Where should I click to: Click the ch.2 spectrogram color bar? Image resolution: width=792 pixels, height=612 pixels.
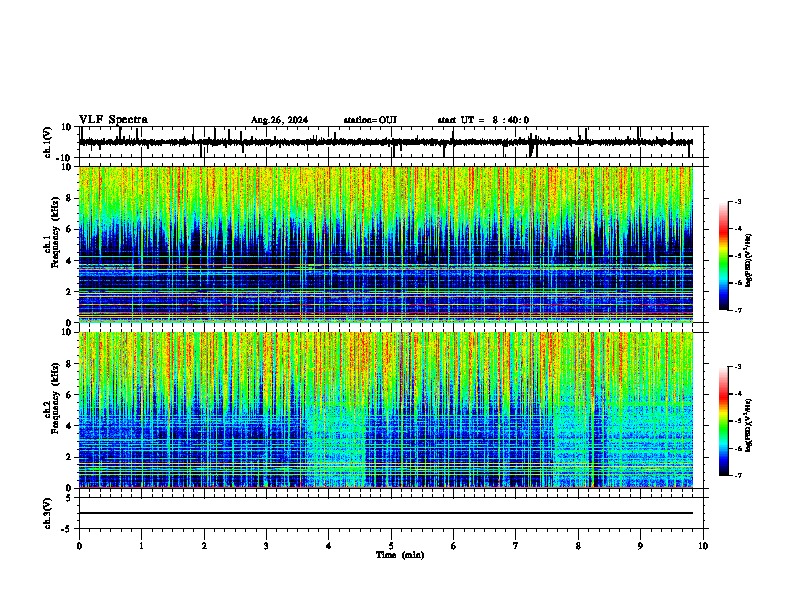click(723, 421)
